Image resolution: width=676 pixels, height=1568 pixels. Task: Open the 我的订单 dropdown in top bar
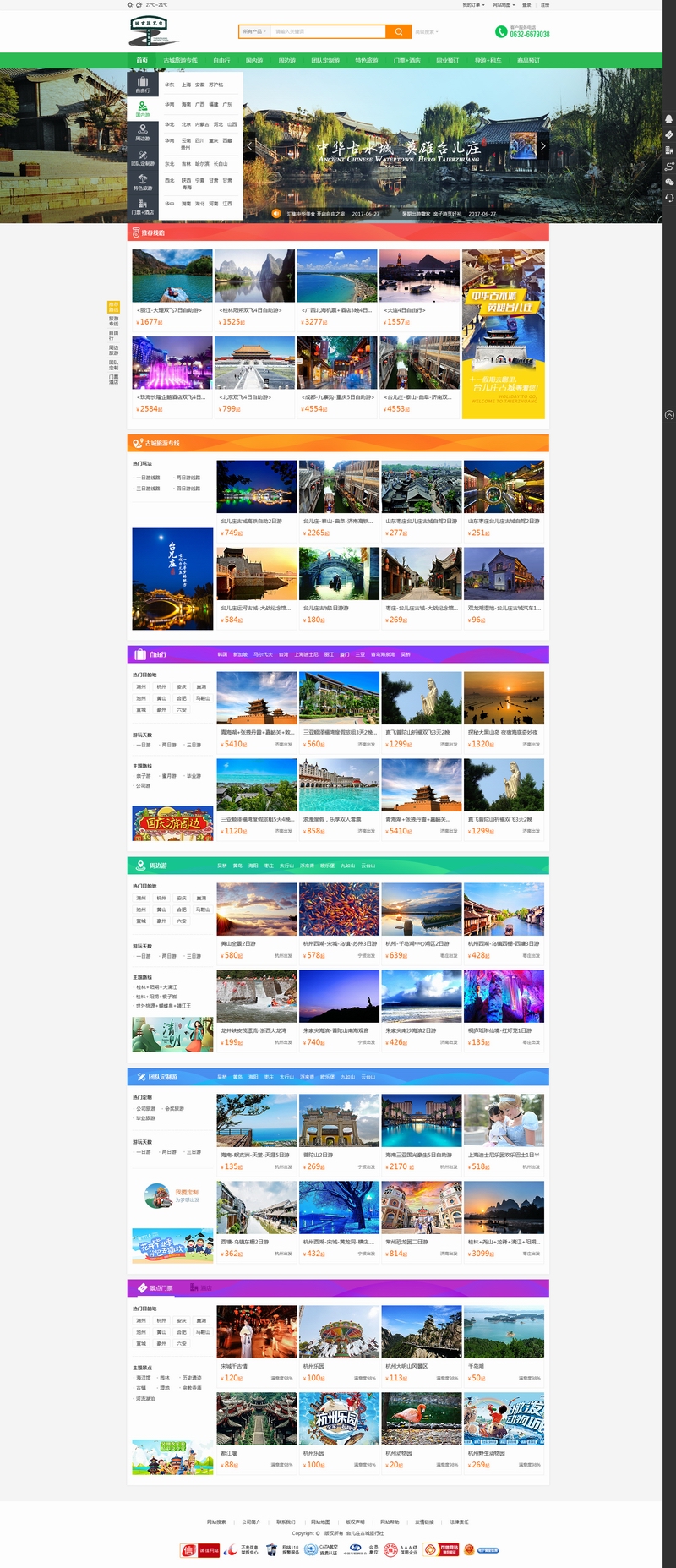pos(472,5)
